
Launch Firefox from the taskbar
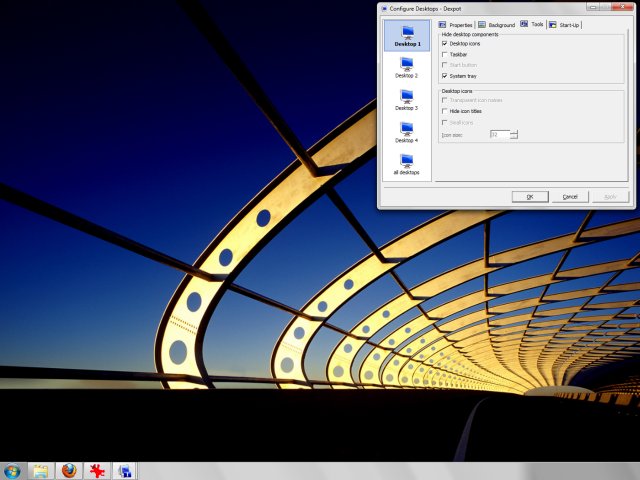pyautogui.click(x=69, y=471)
